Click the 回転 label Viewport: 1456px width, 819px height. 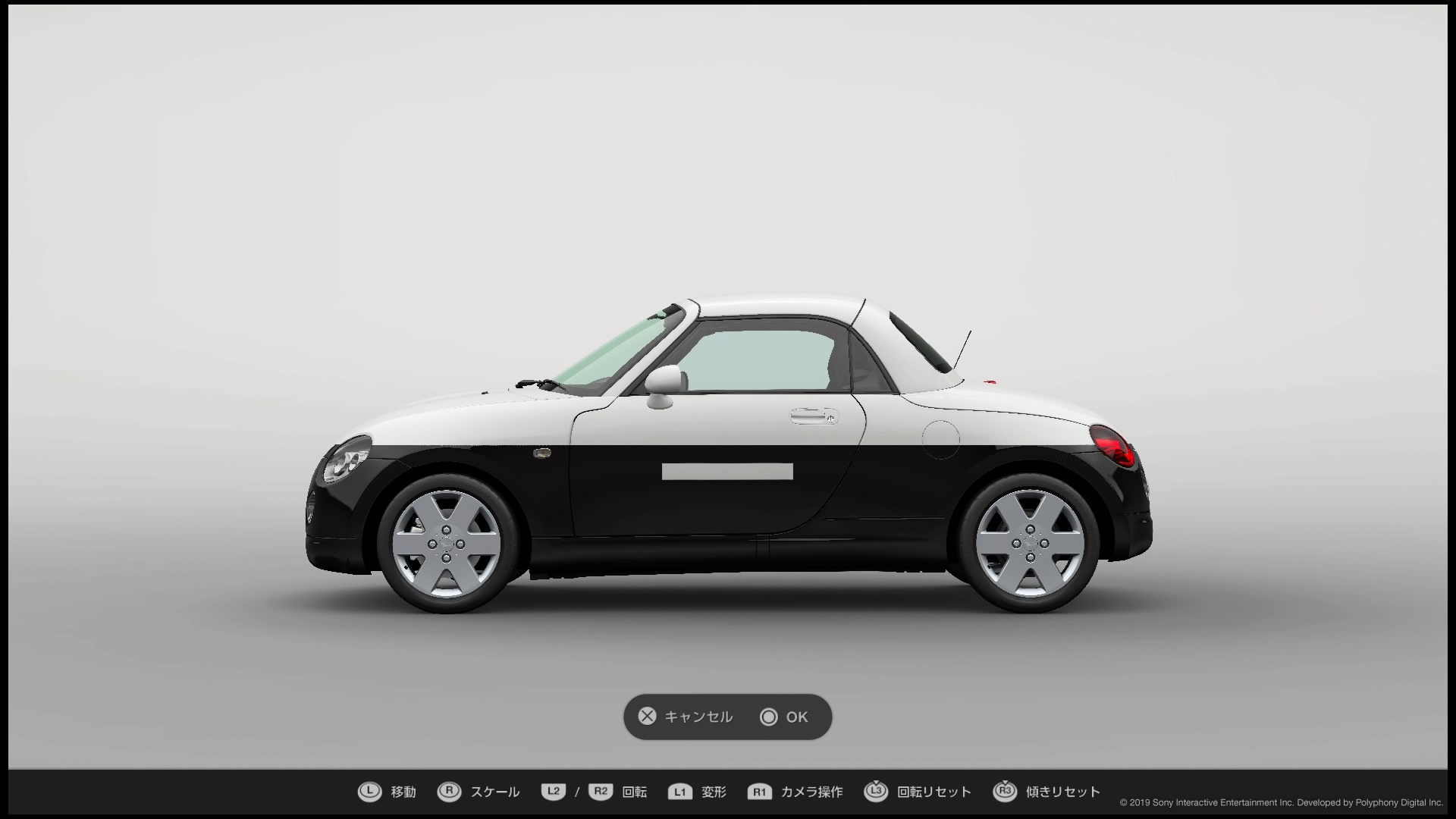click(635, 792)
